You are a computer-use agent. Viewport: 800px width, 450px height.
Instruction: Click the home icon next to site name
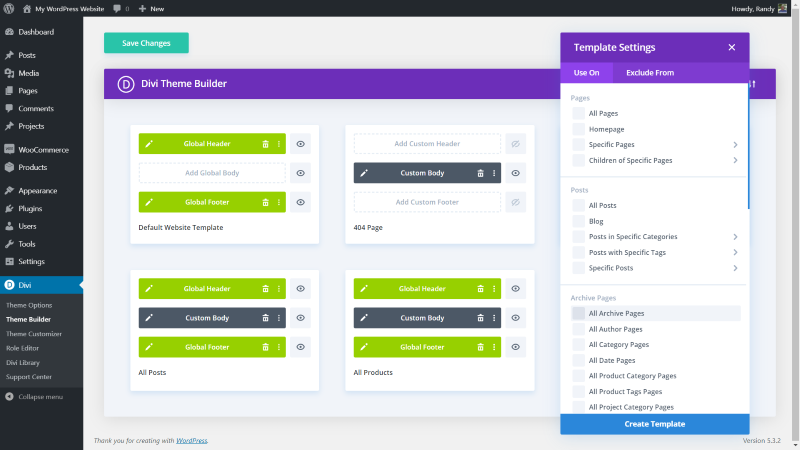(x=27, y=9)
